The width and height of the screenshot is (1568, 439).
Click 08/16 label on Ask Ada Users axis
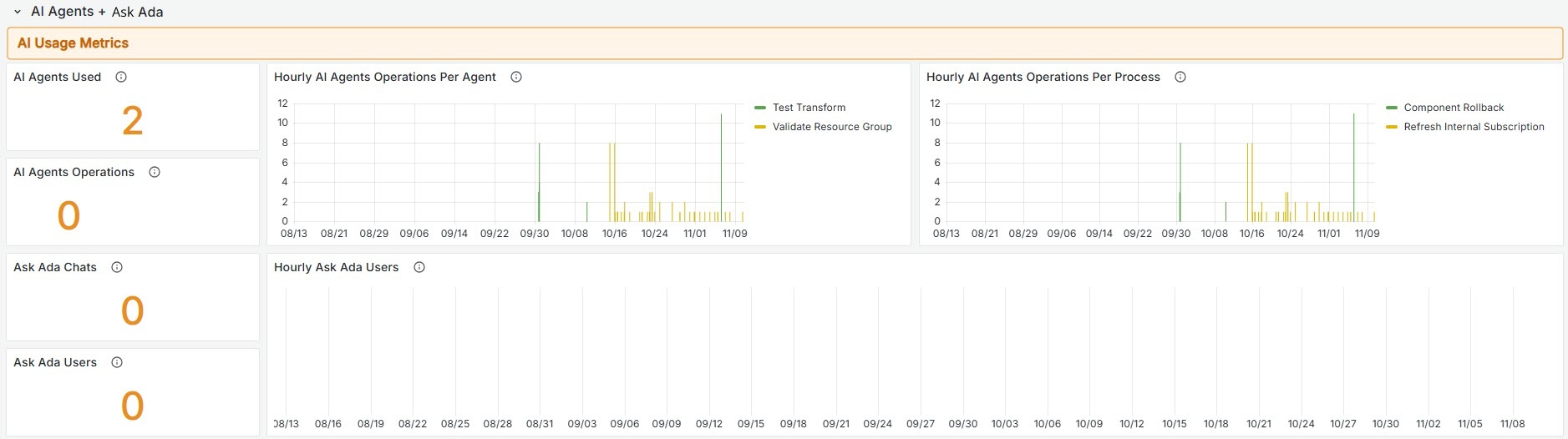tap(328, 424)
